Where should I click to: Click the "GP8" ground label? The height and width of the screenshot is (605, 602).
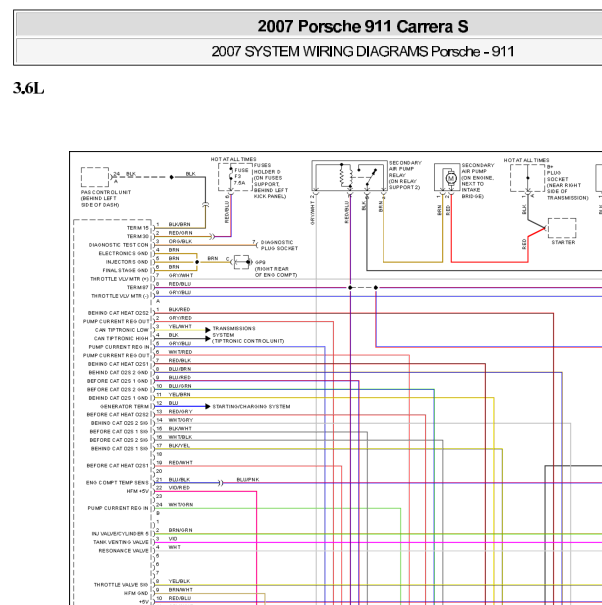point(260,262)
